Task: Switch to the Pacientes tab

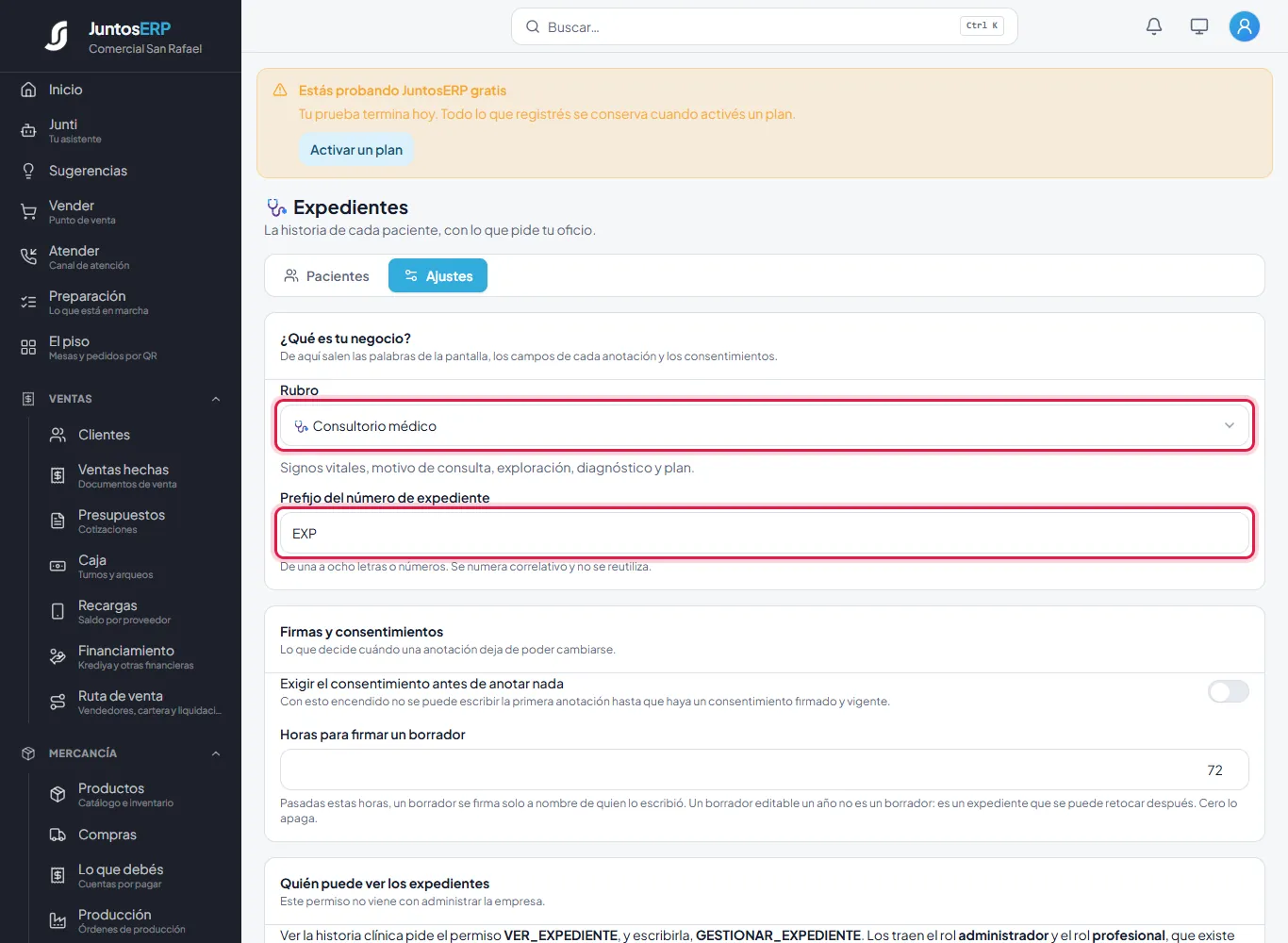Action: click(326, 276)
